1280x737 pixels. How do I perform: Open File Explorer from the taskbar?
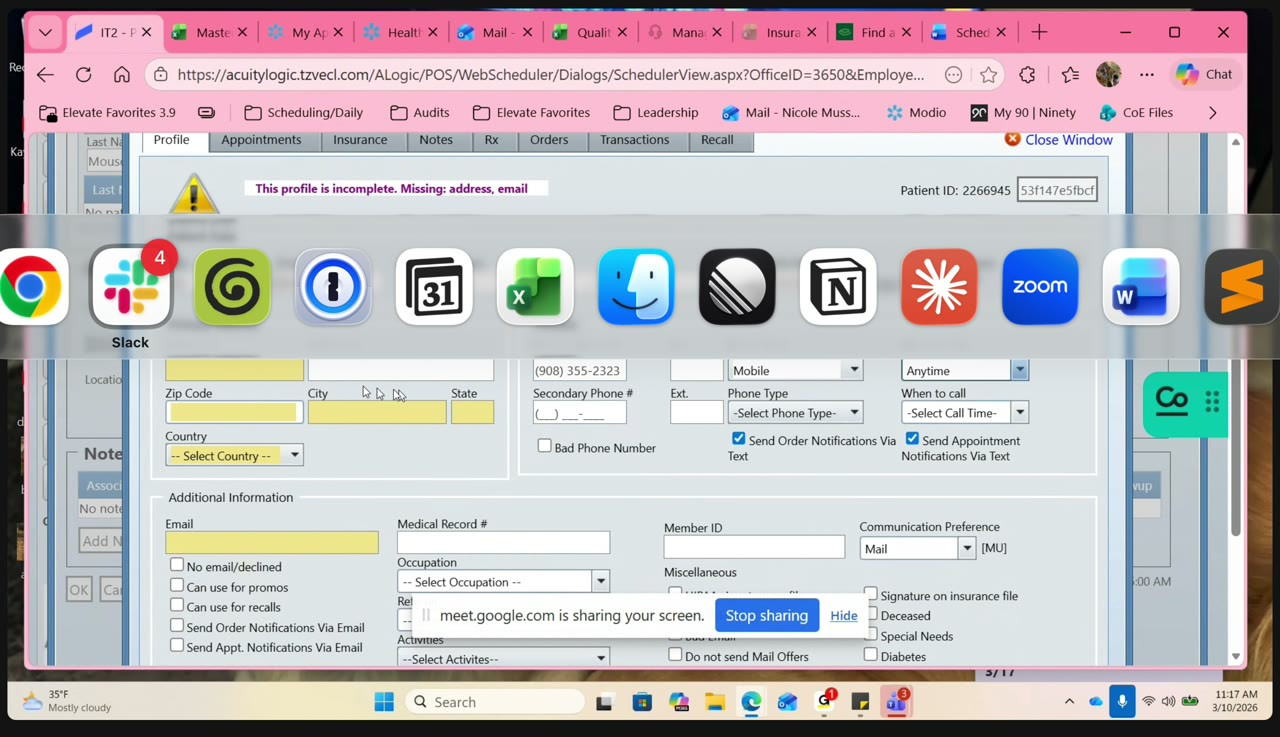pos(714,702)
